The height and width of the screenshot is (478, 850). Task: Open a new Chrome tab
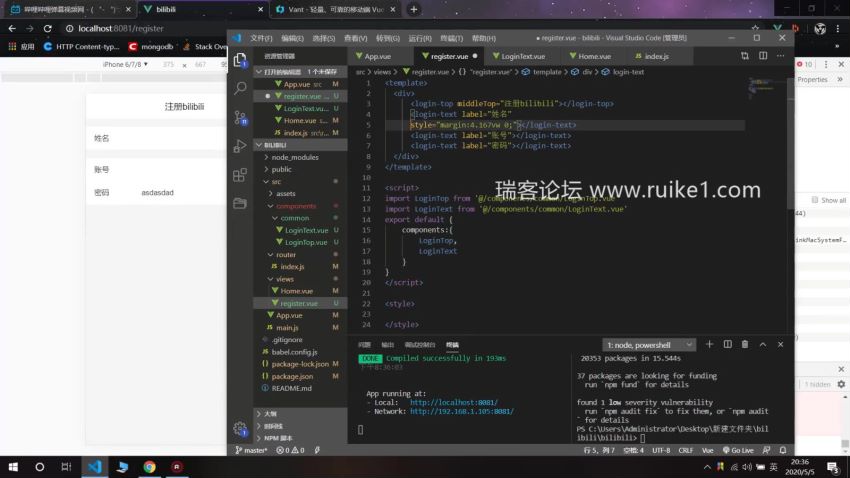coord(414,9)
